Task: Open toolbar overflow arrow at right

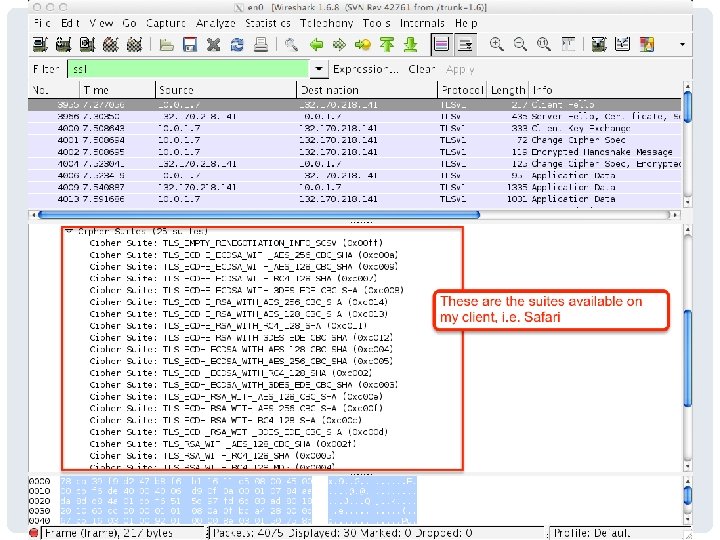Action: [682, 45]
